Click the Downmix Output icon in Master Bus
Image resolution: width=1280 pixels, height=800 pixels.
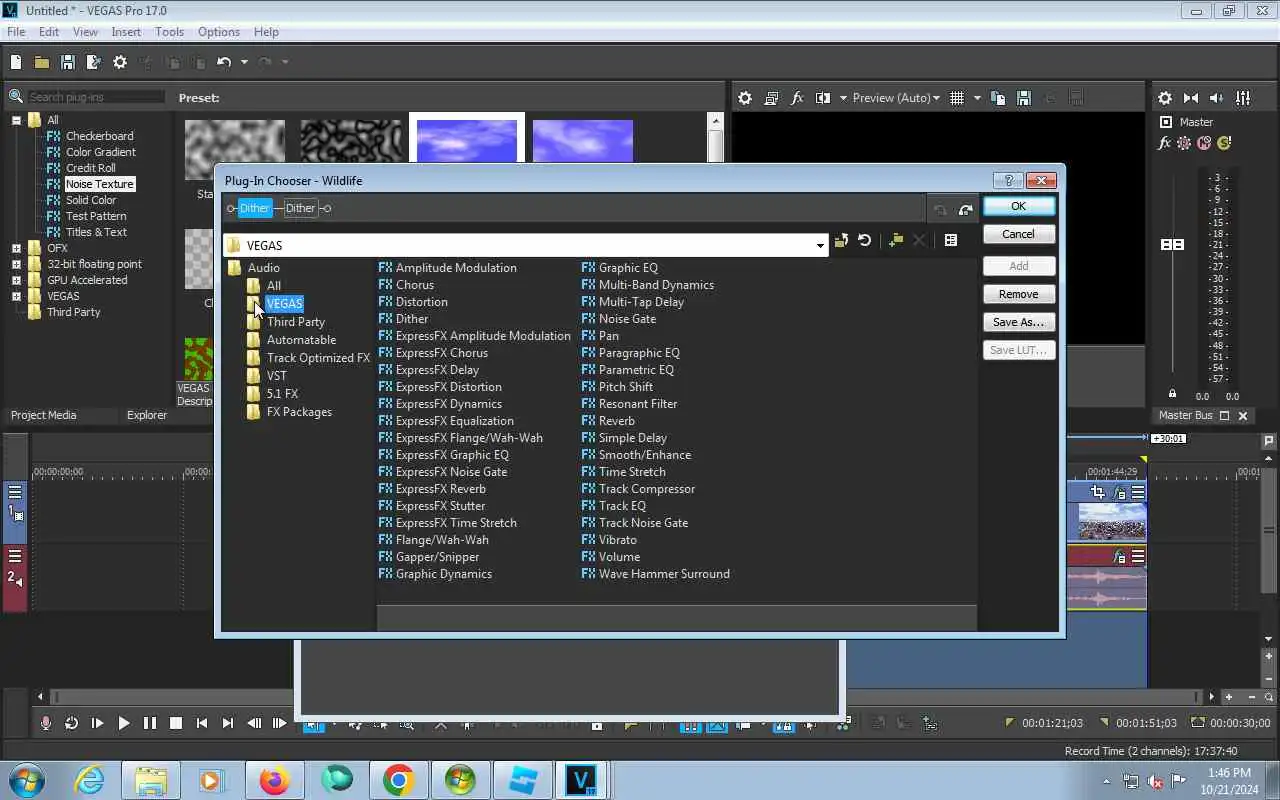[x=1191, y=98]
